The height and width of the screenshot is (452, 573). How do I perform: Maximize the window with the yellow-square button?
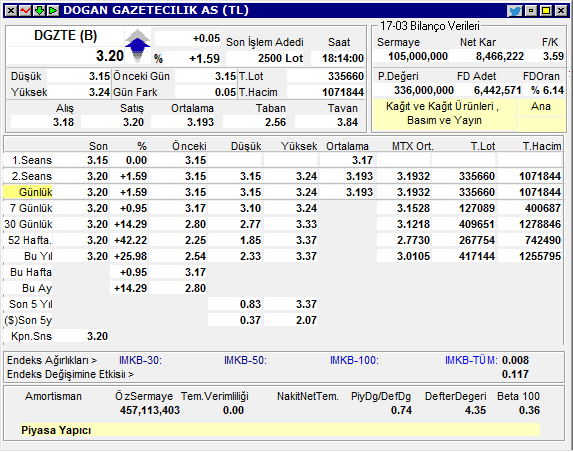click(x=546, y=11)
